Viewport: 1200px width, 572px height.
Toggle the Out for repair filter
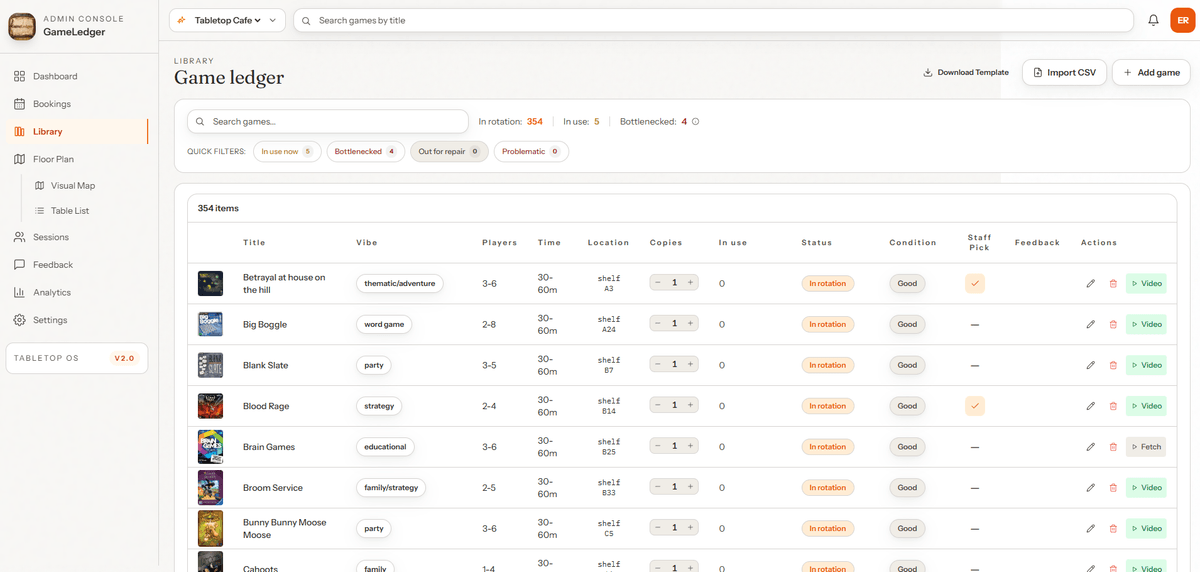449,152
